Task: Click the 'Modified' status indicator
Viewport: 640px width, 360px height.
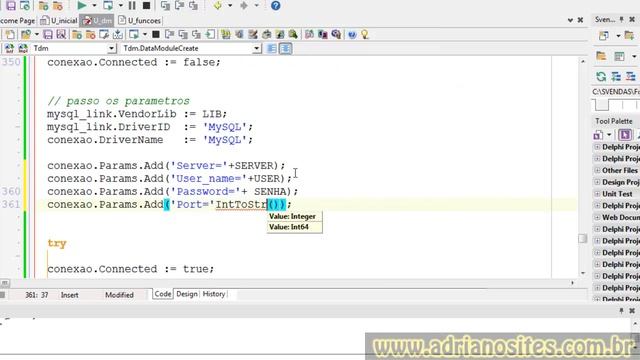Action: 119,295
